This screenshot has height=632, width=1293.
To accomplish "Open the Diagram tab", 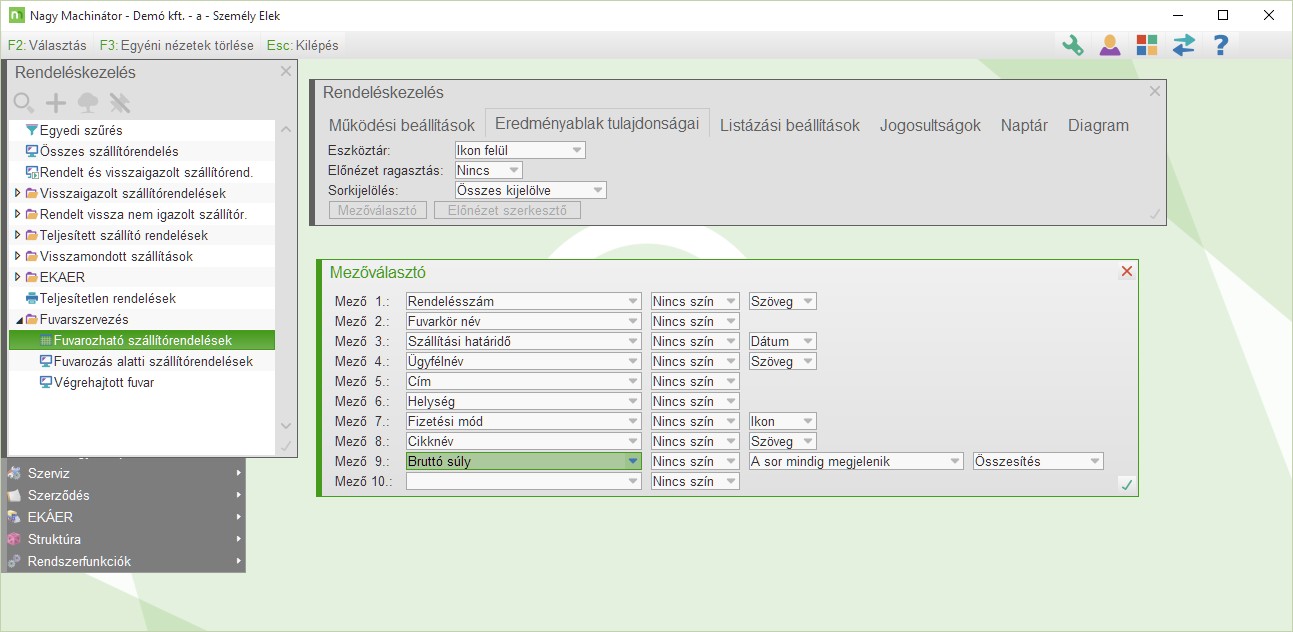I will pos(1098,125).
